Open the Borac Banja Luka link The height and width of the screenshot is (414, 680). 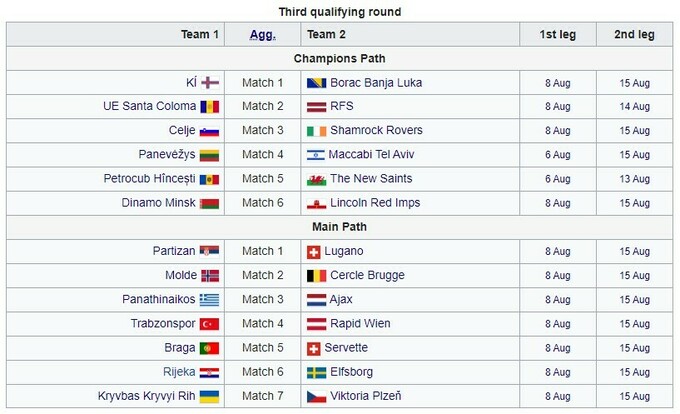click(375, 82)
